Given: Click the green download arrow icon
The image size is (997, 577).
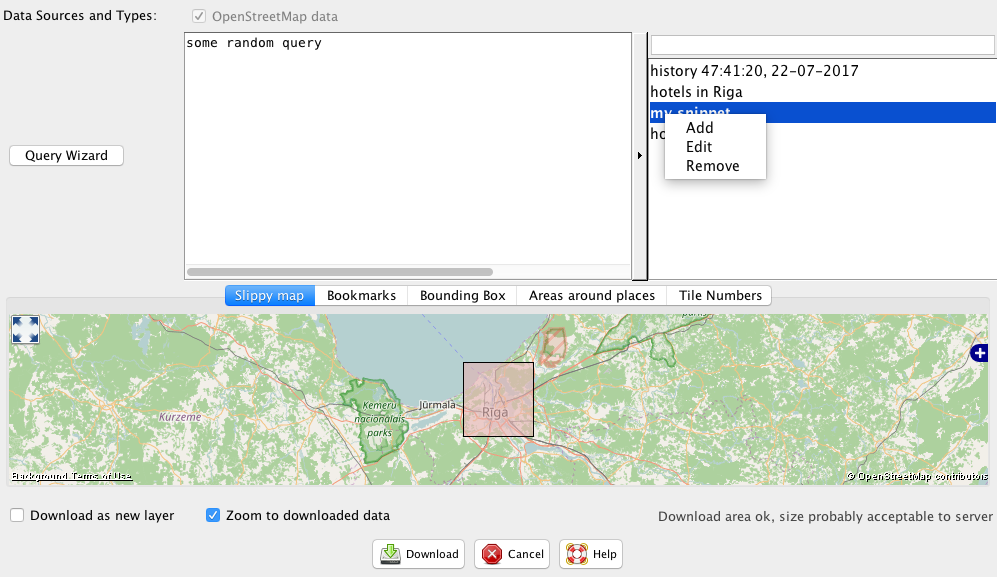Looking at the screenshot, I should (x=391, y=554).
